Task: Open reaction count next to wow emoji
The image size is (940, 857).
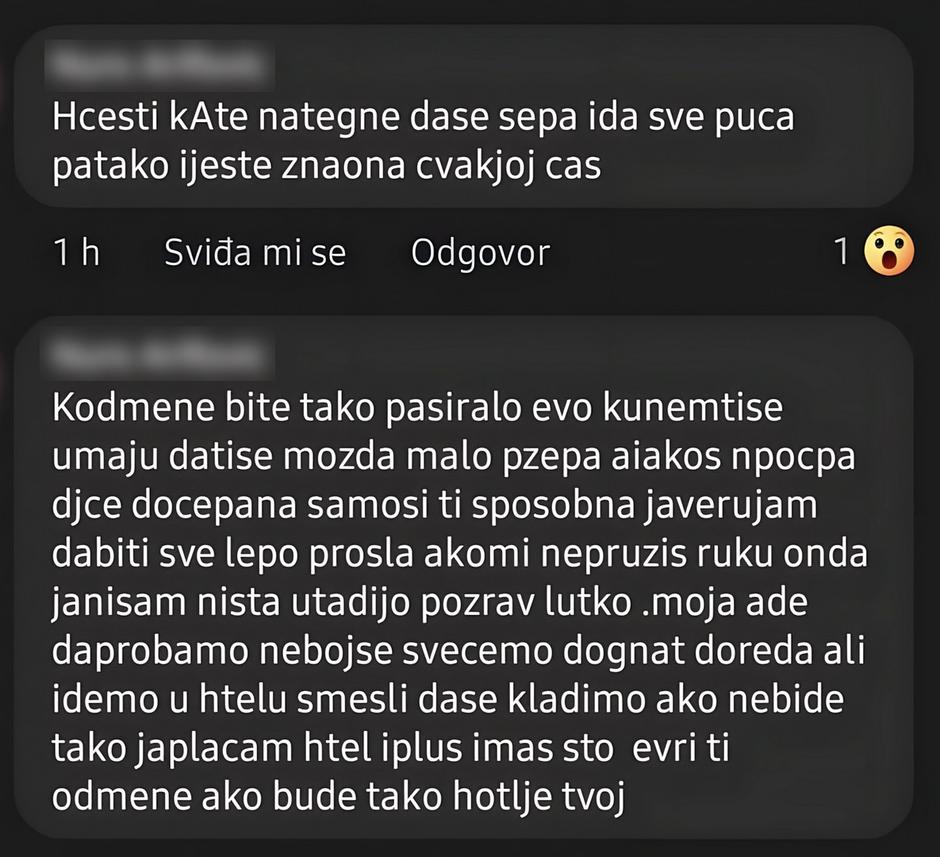Action: (842, 251)
